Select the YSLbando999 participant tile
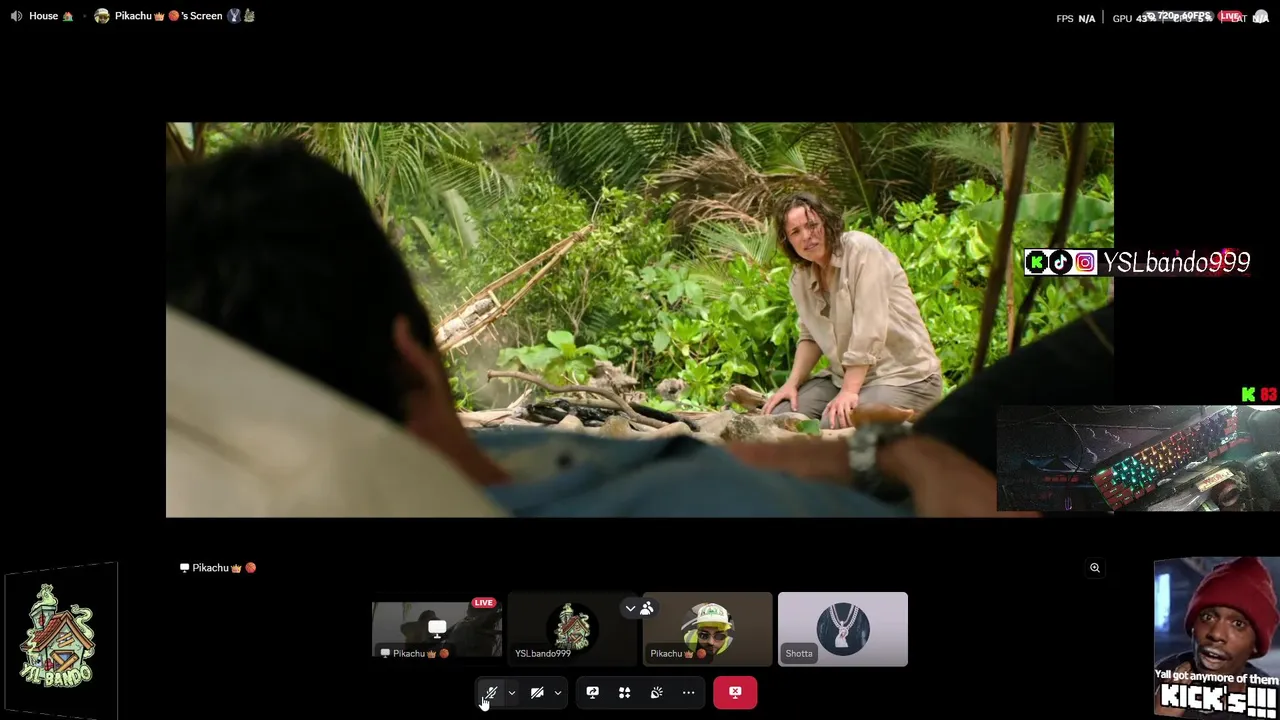The image size is (1280, 720). pos(572,629)
